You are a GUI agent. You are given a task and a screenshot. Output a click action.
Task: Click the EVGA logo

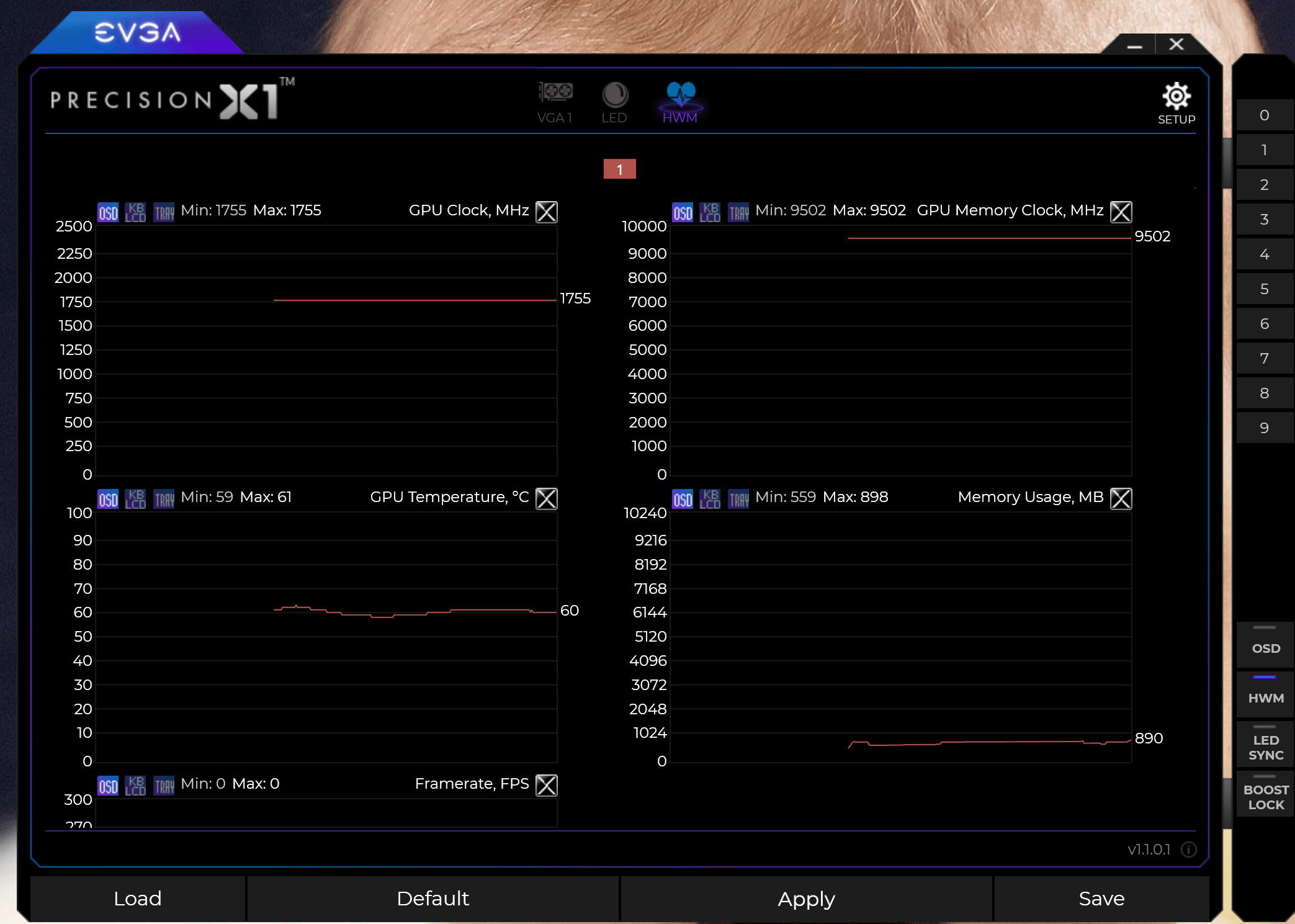[138, 33]
